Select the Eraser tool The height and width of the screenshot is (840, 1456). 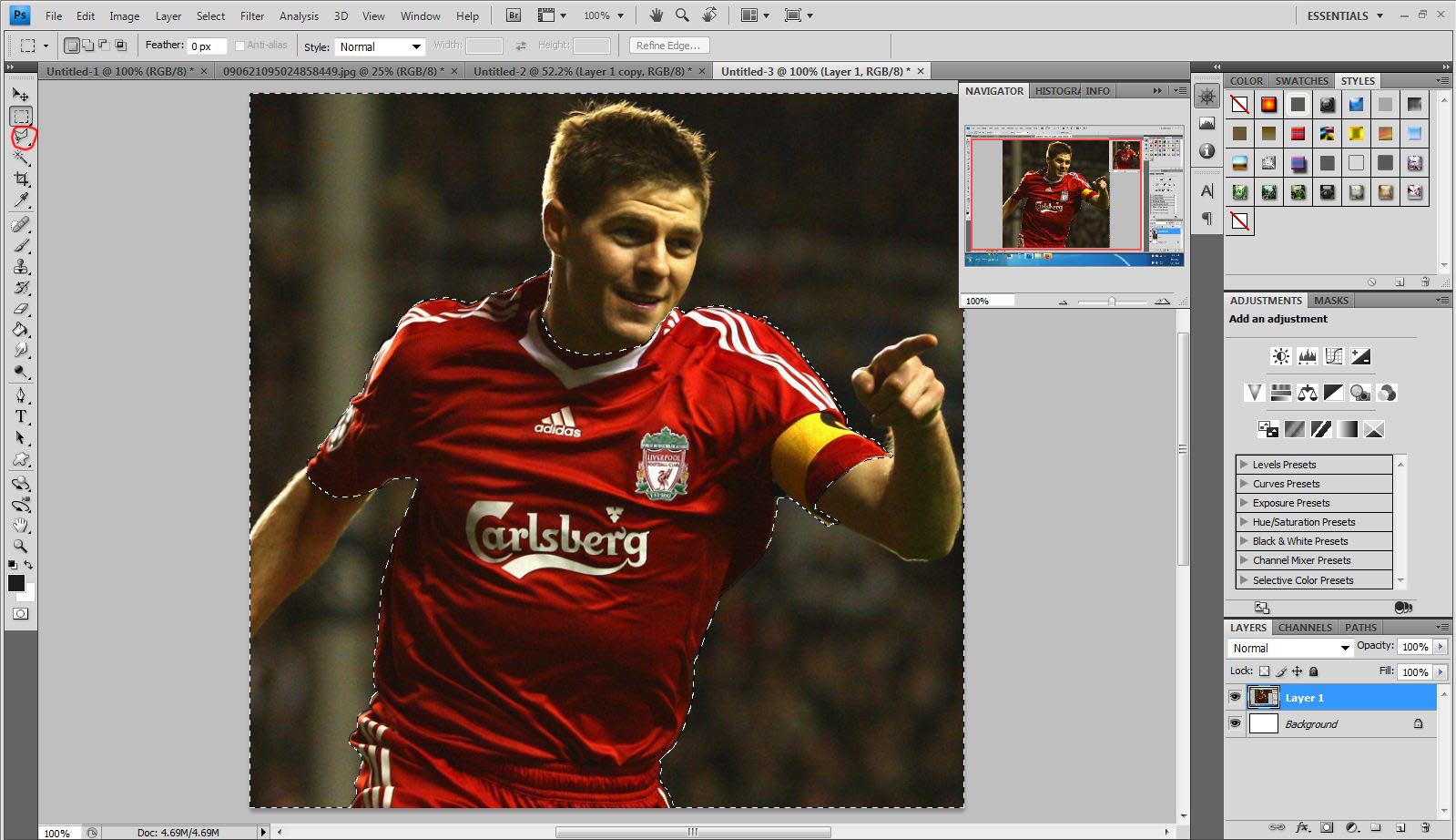pyautogui.click(x=21, y=308)
